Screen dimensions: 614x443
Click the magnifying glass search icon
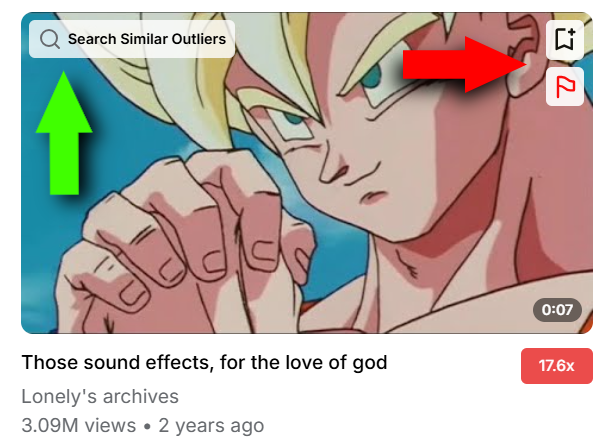tap(50, 39)
